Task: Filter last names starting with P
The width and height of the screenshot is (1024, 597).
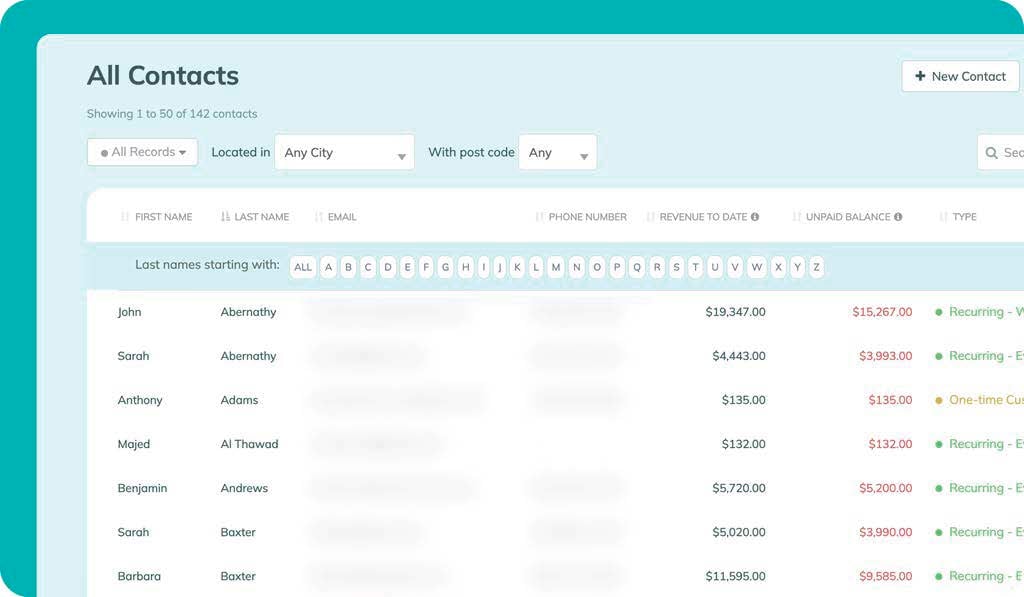Action: [617, 267]
